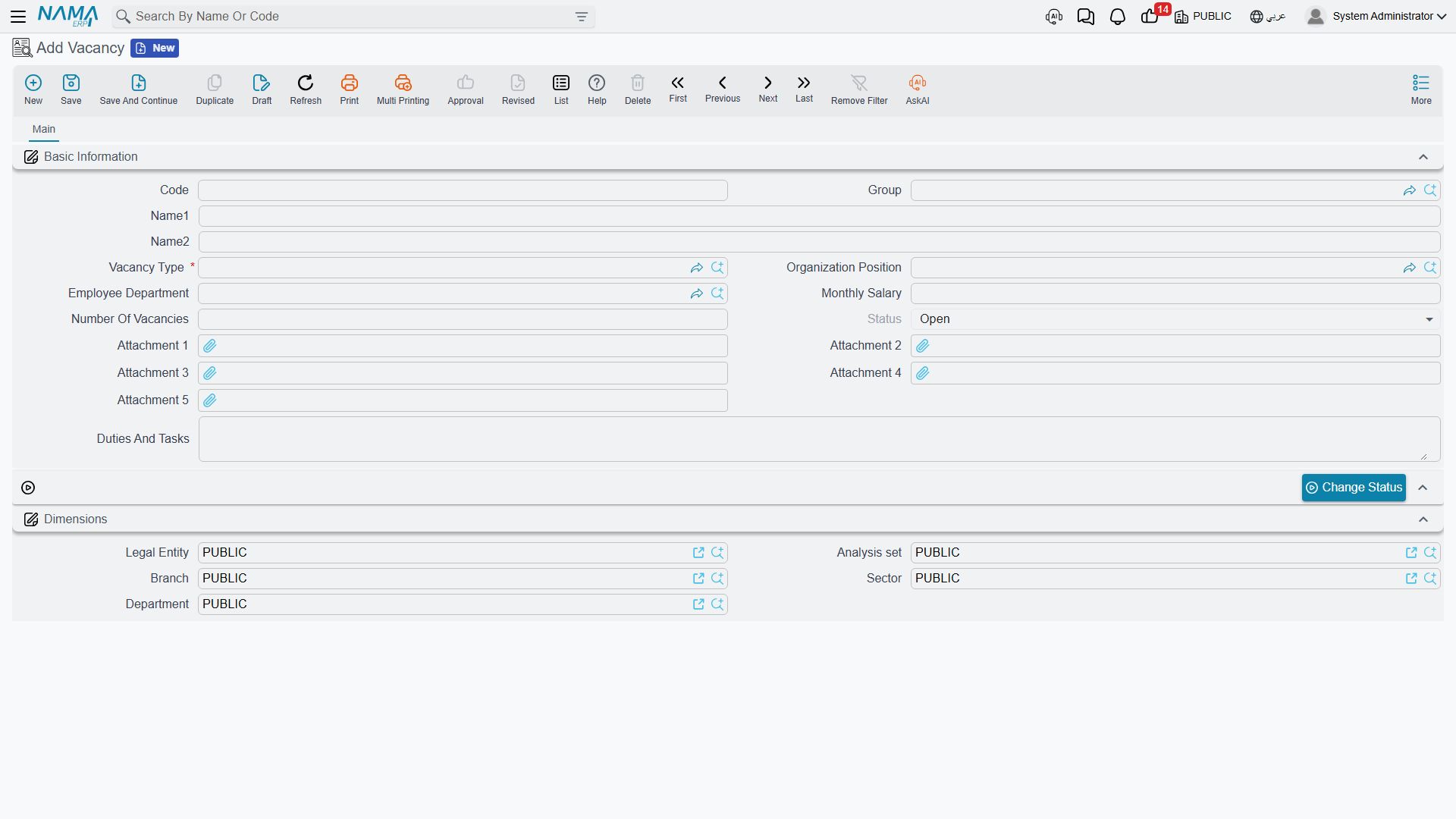The height and width of the screenshot is (819, 1456).
Task: Click the PUBLIC company selector
Action: click(1203, 16)
